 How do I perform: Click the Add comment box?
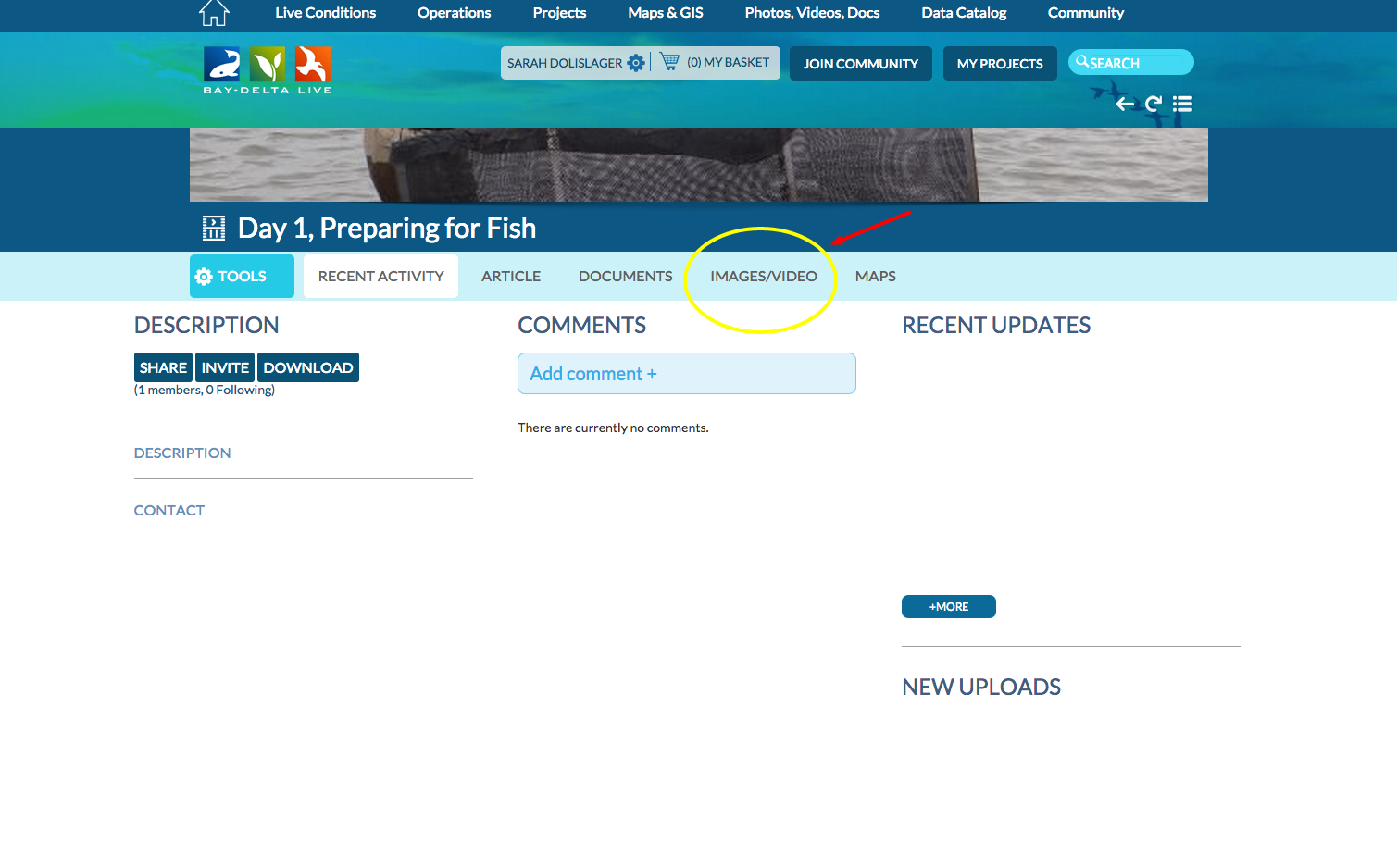pos(686,373)
